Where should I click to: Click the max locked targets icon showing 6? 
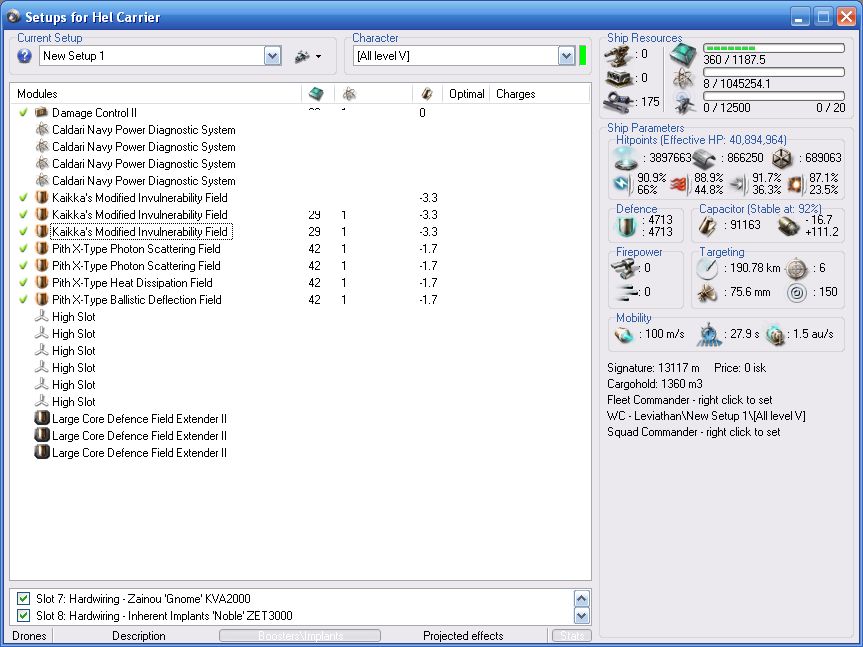coord(796,268)
